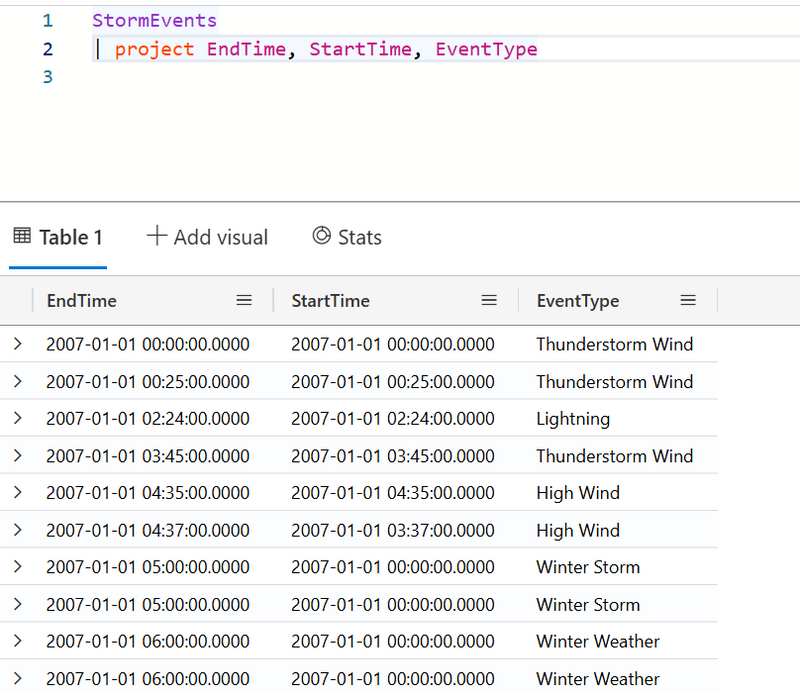Sort by the StartTime column header

pyautogui.click(x=331, y=301)
